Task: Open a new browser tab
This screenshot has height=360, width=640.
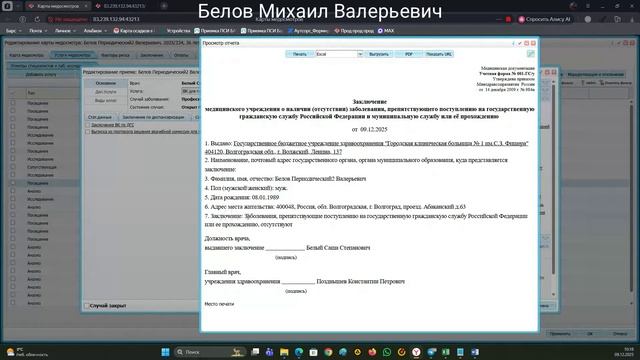Action: coord(164,6)
